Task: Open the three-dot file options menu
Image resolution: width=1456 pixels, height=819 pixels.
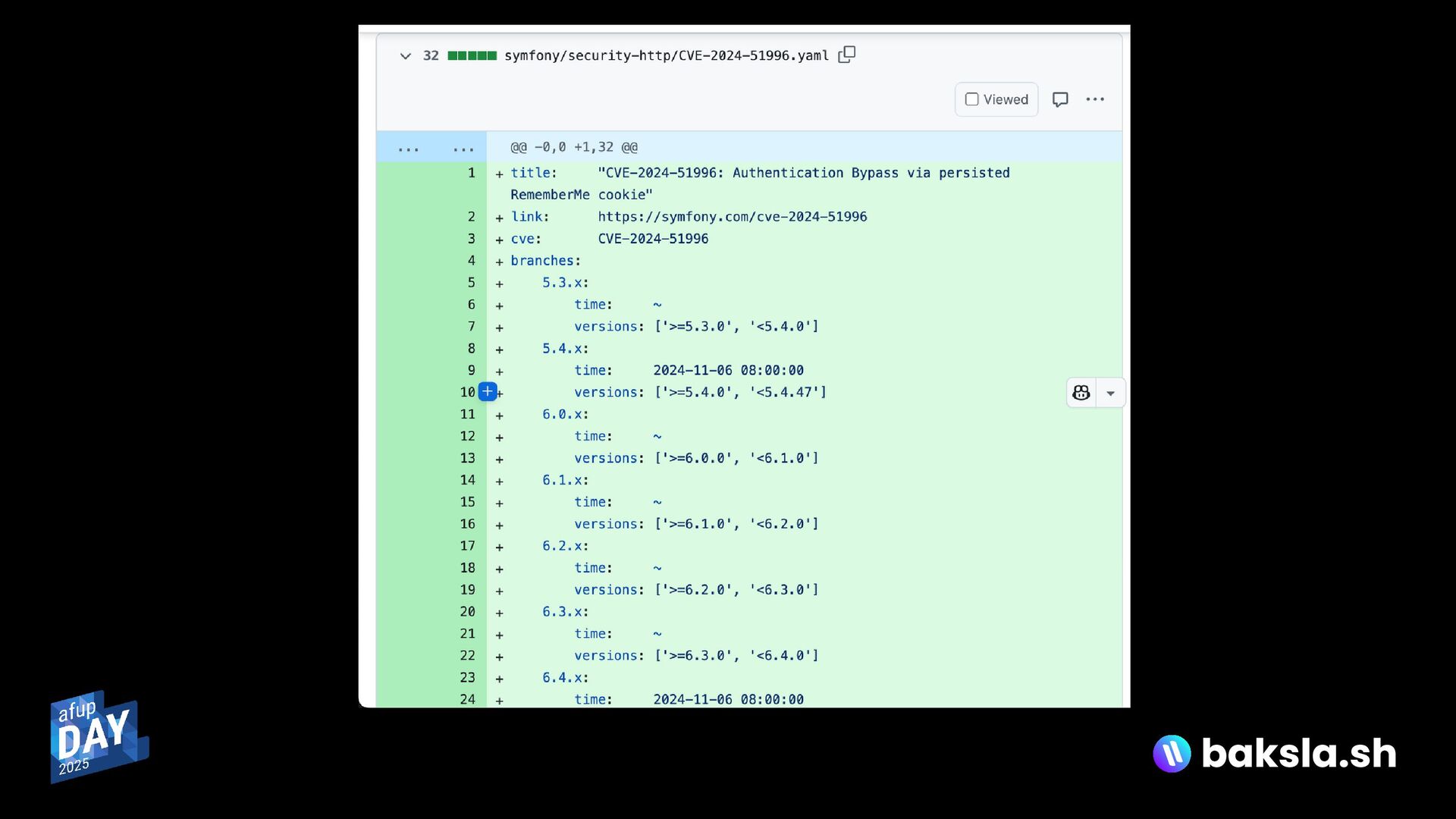Action: [1095, 99]
